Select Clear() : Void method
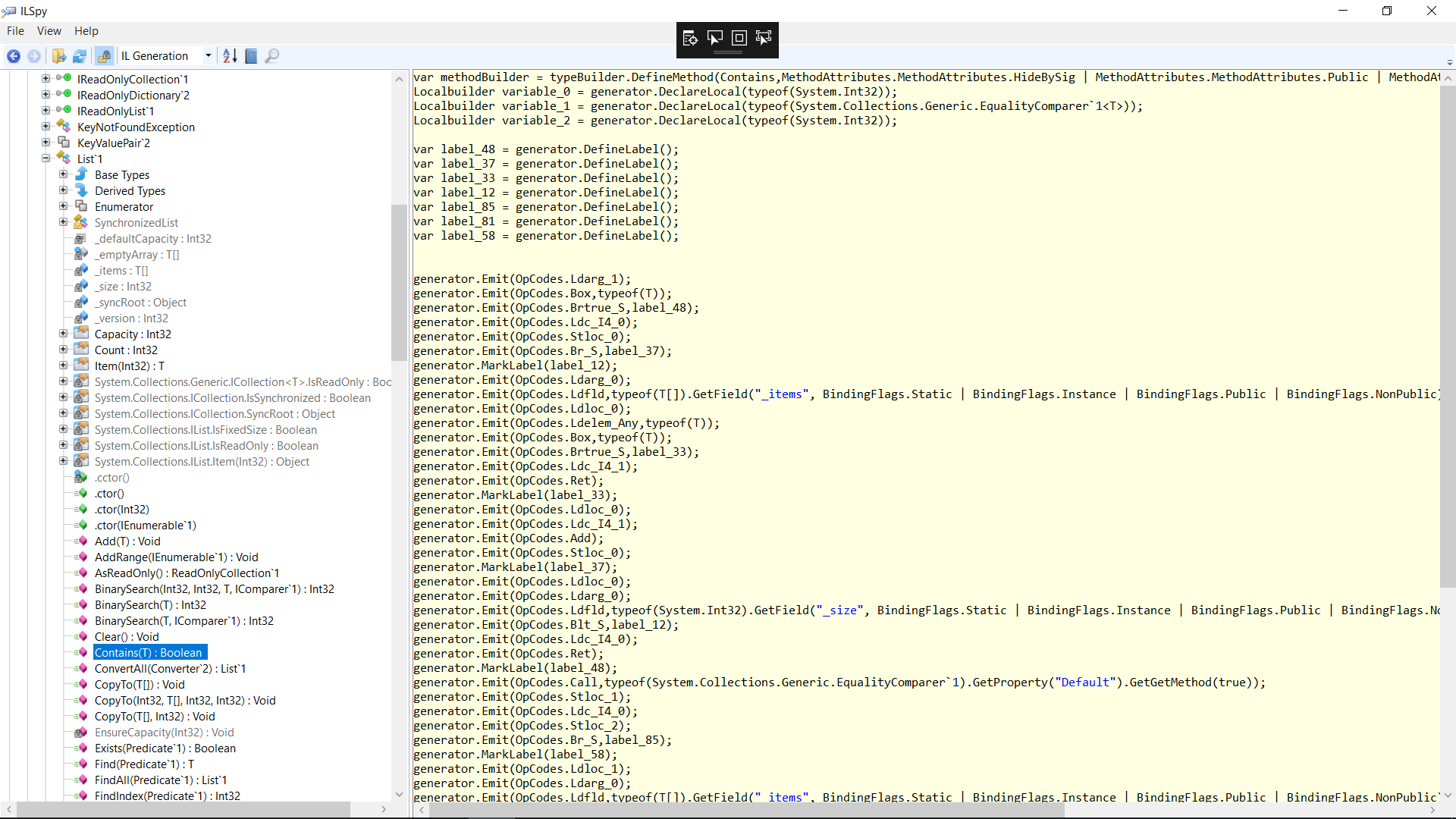 (x=127, y=637)
